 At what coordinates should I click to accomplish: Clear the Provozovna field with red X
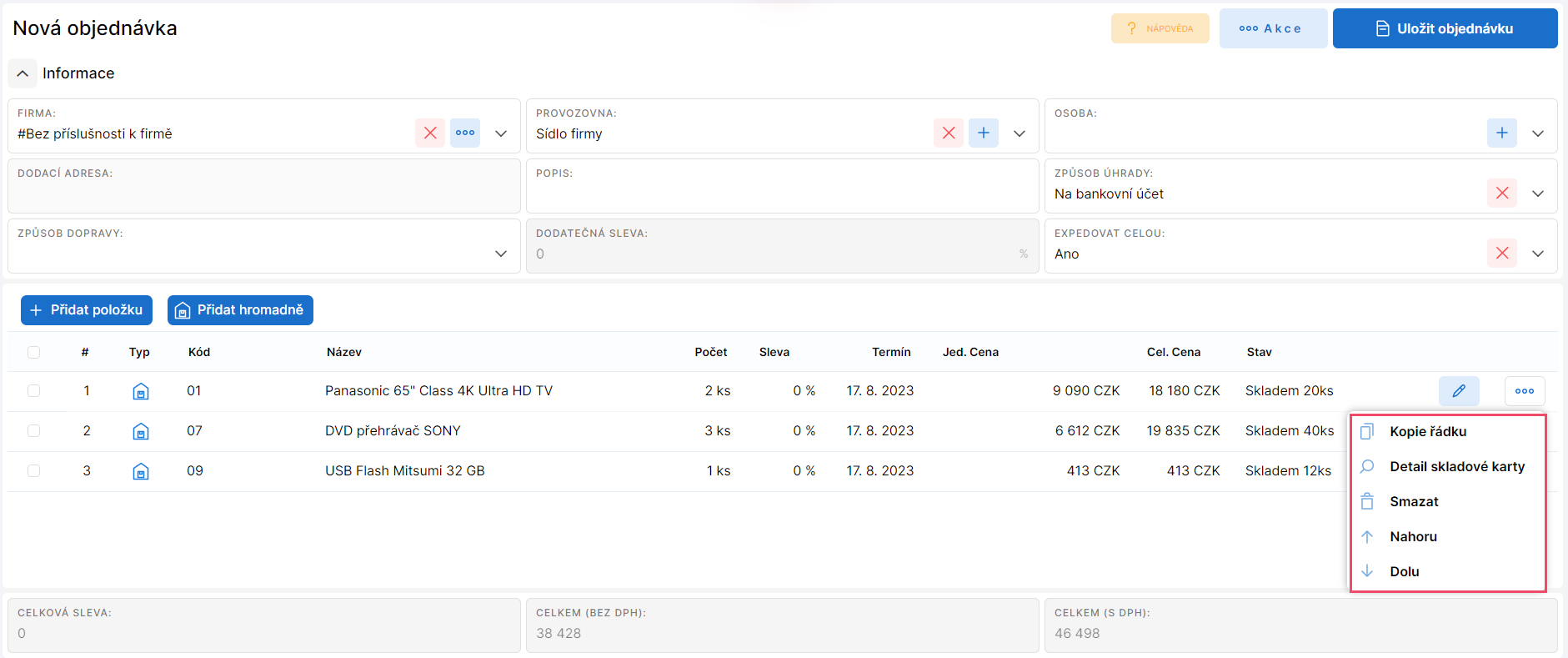[x=949, y=133]
